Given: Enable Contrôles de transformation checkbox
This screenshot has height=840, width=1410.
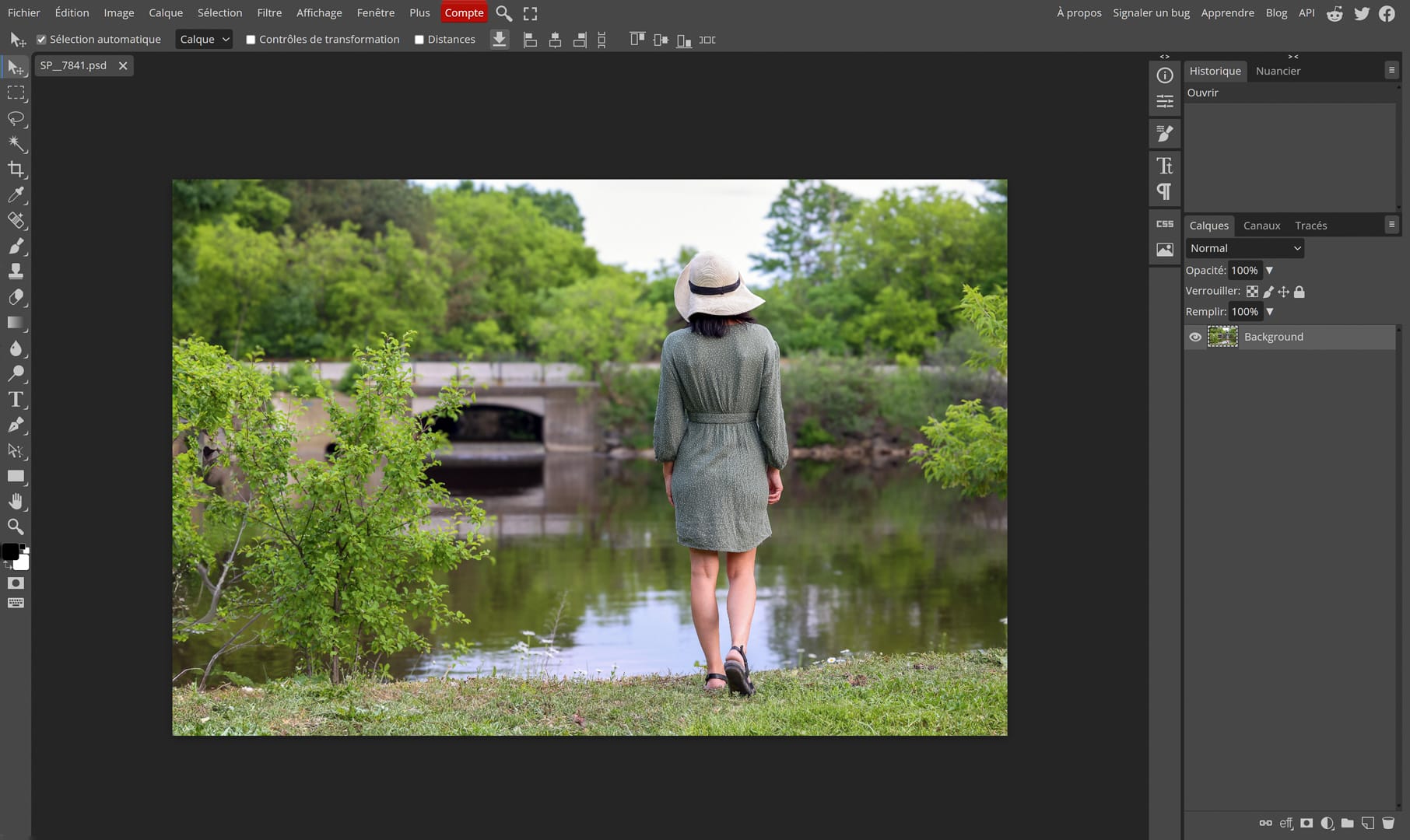Looking at the screenshot, I should click(251, 40).
